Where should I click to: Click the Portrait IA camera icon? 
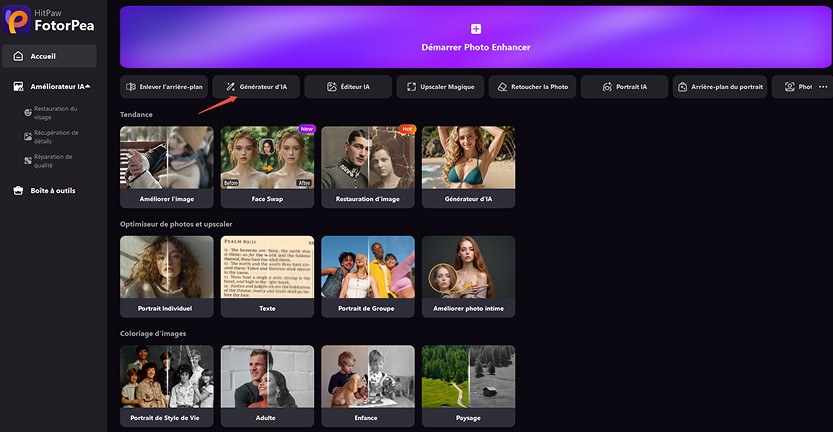coord(607,87)
